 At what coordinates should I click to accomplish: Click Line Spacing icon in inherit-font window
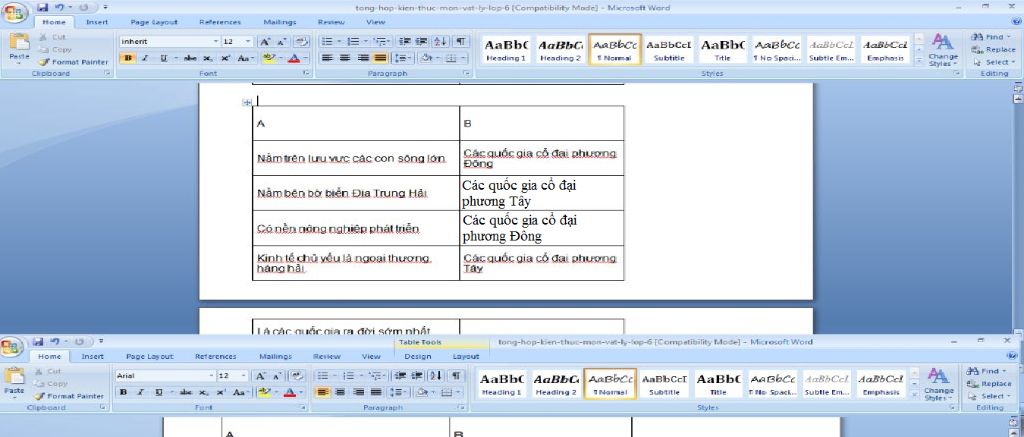coord(403,58)
